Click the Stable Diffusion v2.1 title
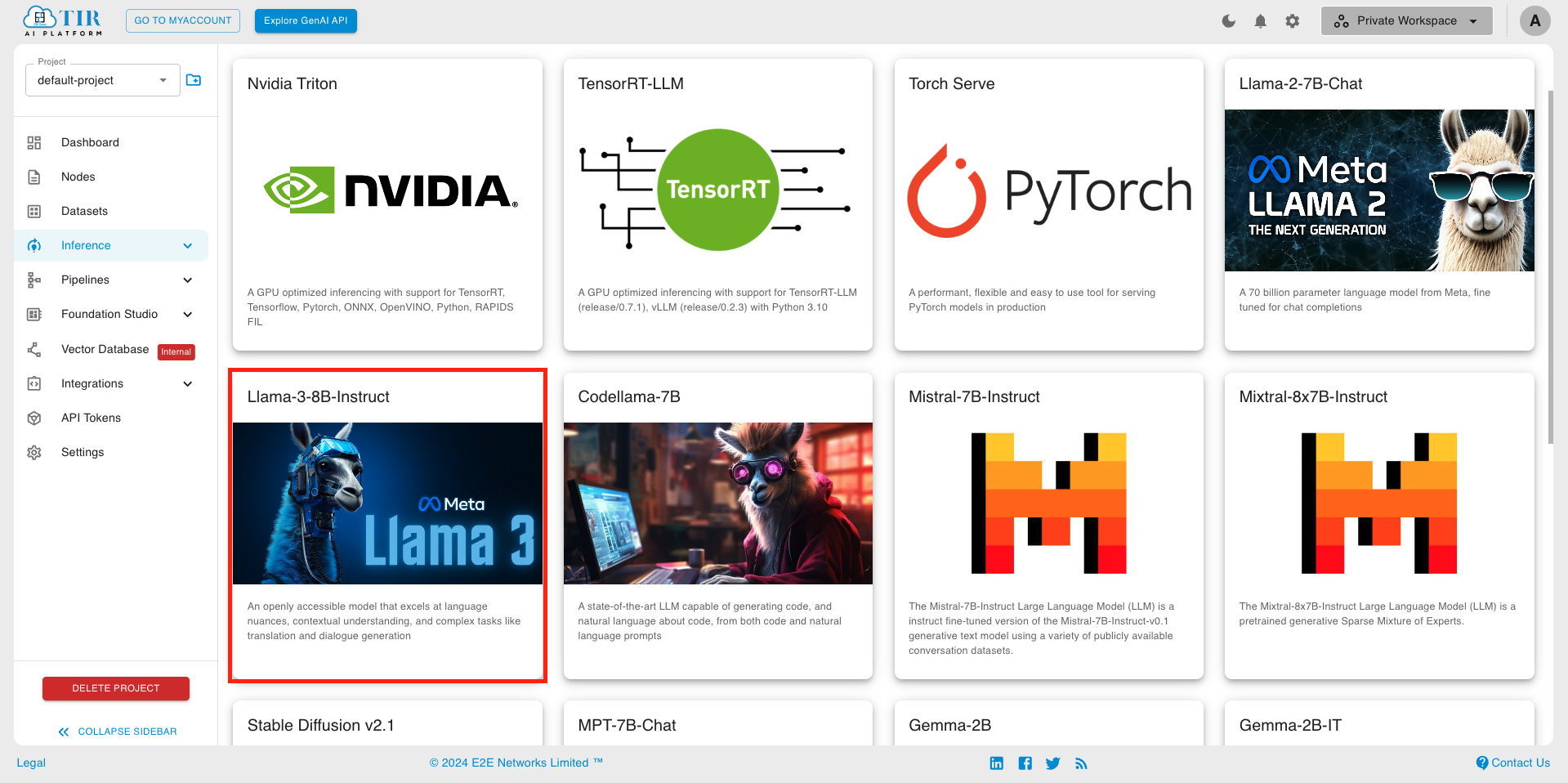The width and height of the screenshot is (1568, 783). point(321,725)
